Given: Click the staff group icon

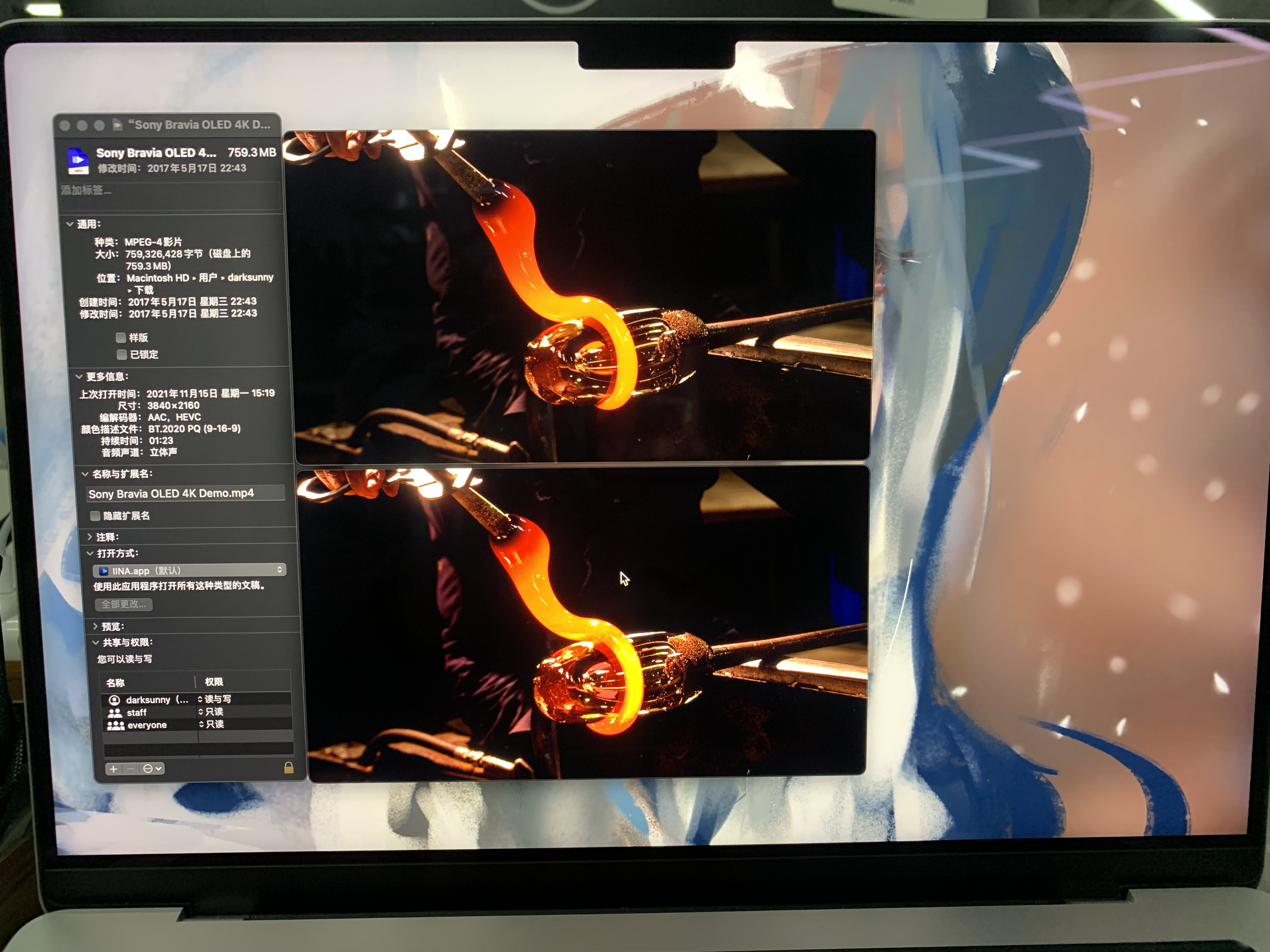Looking at the screenshot, I should click(115, 713).
